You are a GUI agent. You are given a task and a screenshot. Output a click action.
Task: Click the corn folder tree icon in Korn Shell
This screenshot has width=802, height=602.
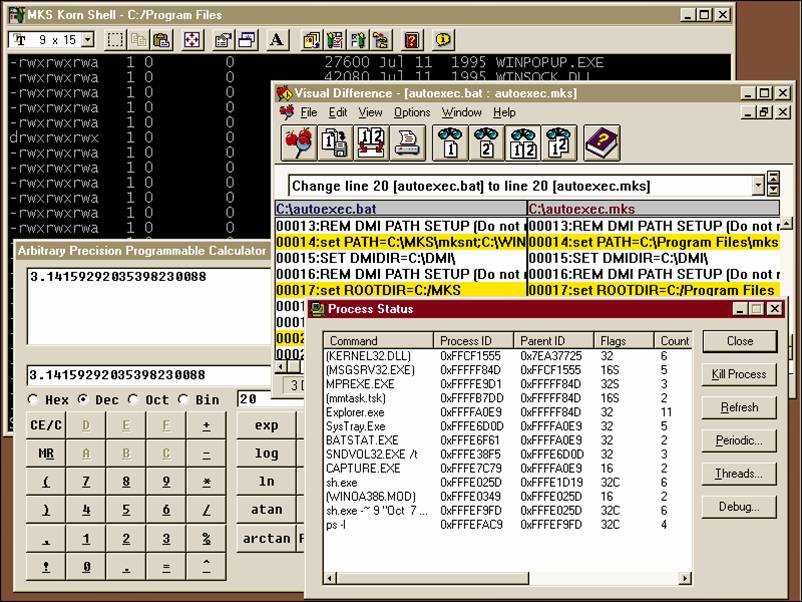(x=382, y=40)
